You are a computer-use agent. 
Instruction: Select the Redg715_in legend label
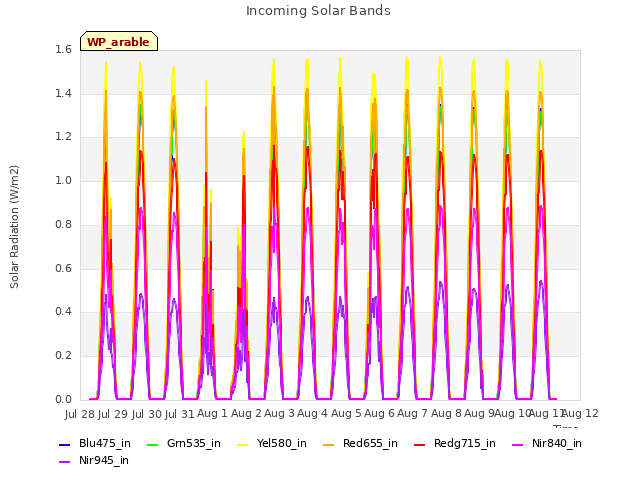(464, 443)
